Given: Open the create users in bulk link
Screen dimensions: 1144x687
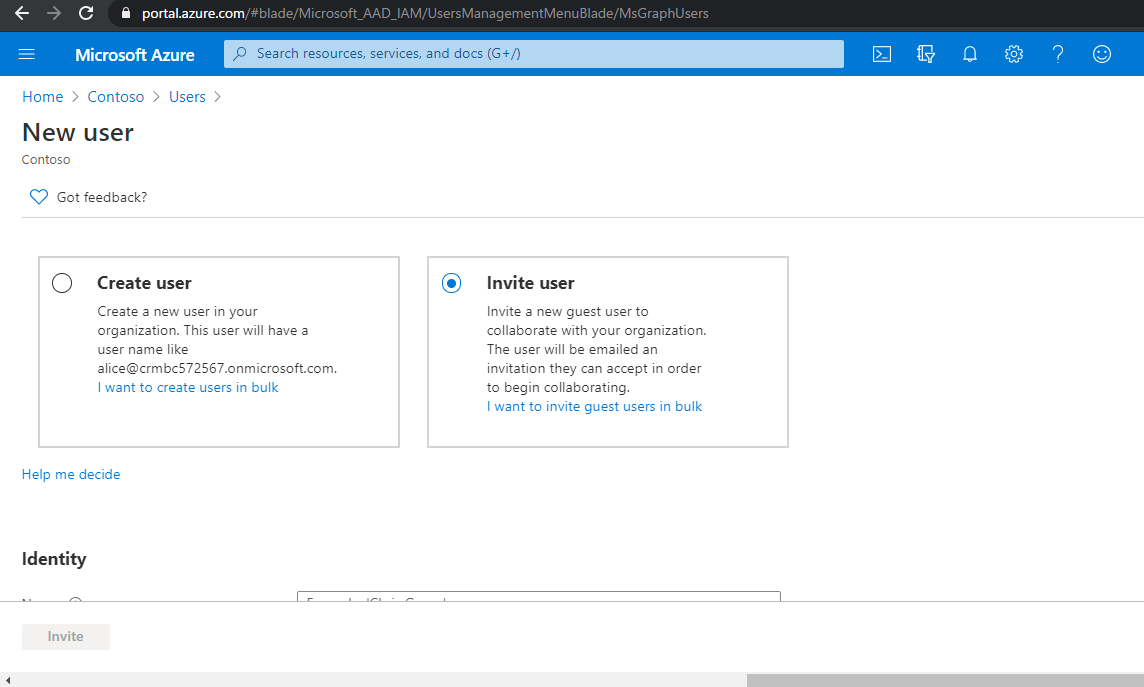Looking at the screenshot, I should click(187, 387).
